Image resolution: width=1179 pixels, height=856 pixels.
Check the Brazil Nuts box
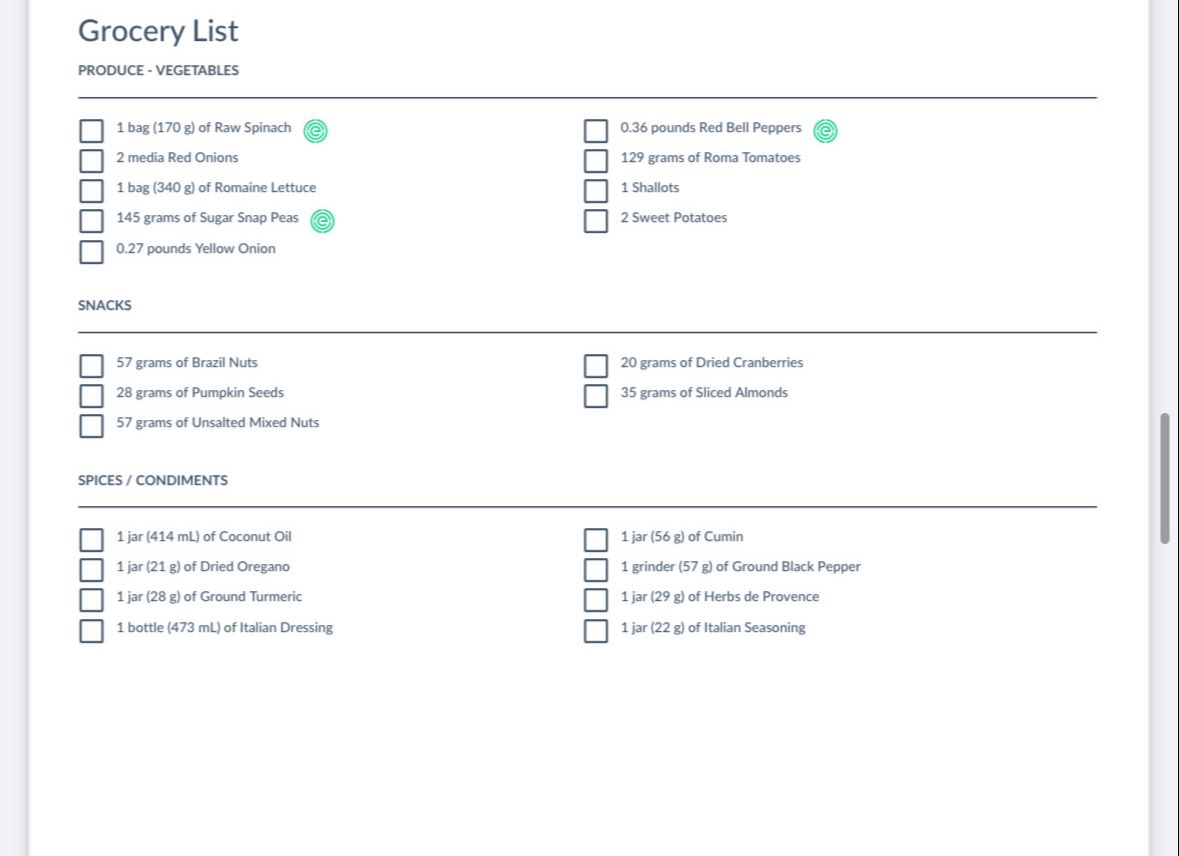coord(92,366)
